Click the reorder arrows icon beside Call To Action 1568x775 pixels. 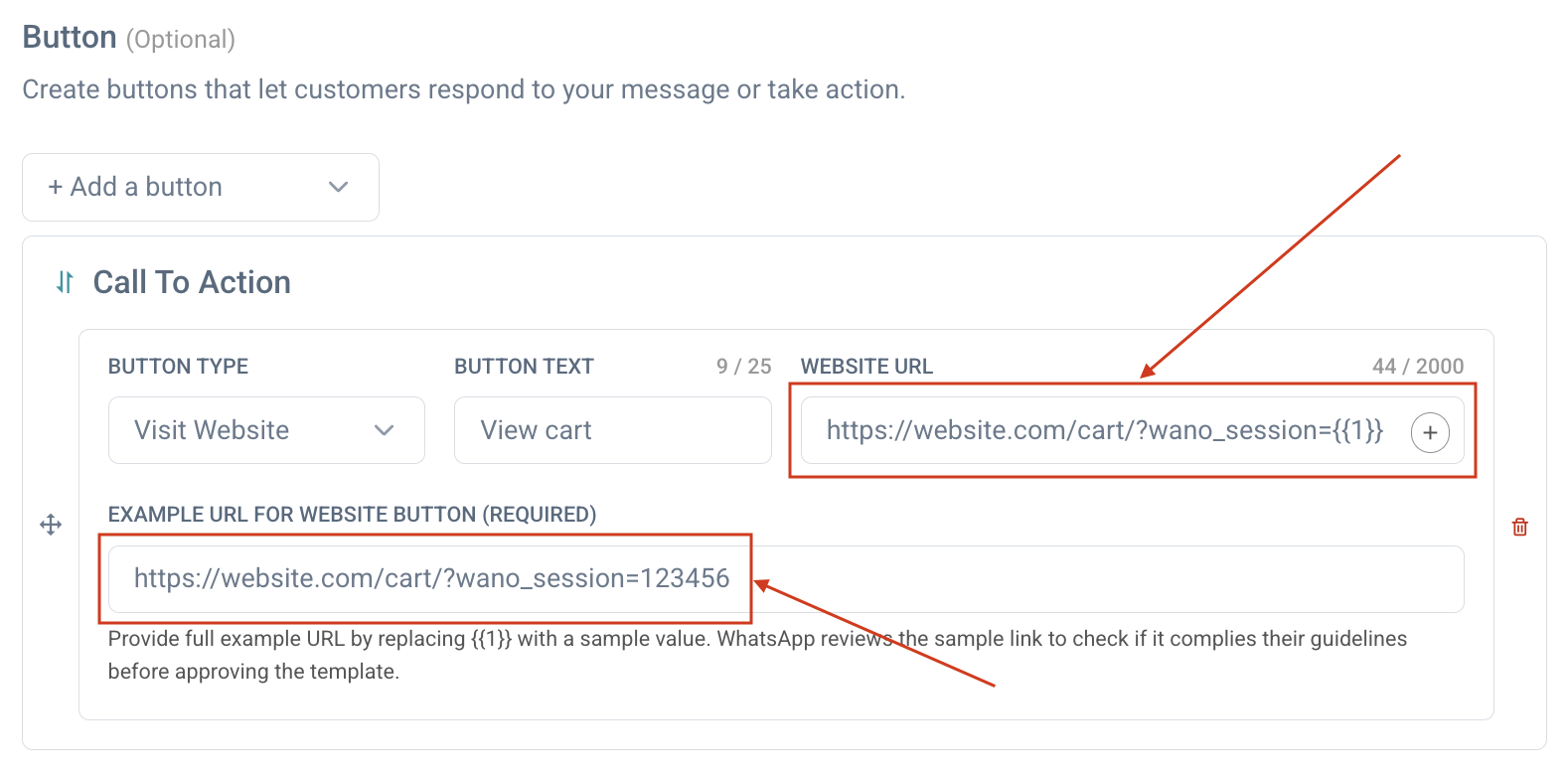pyautogui.click(x=65, y=283)
